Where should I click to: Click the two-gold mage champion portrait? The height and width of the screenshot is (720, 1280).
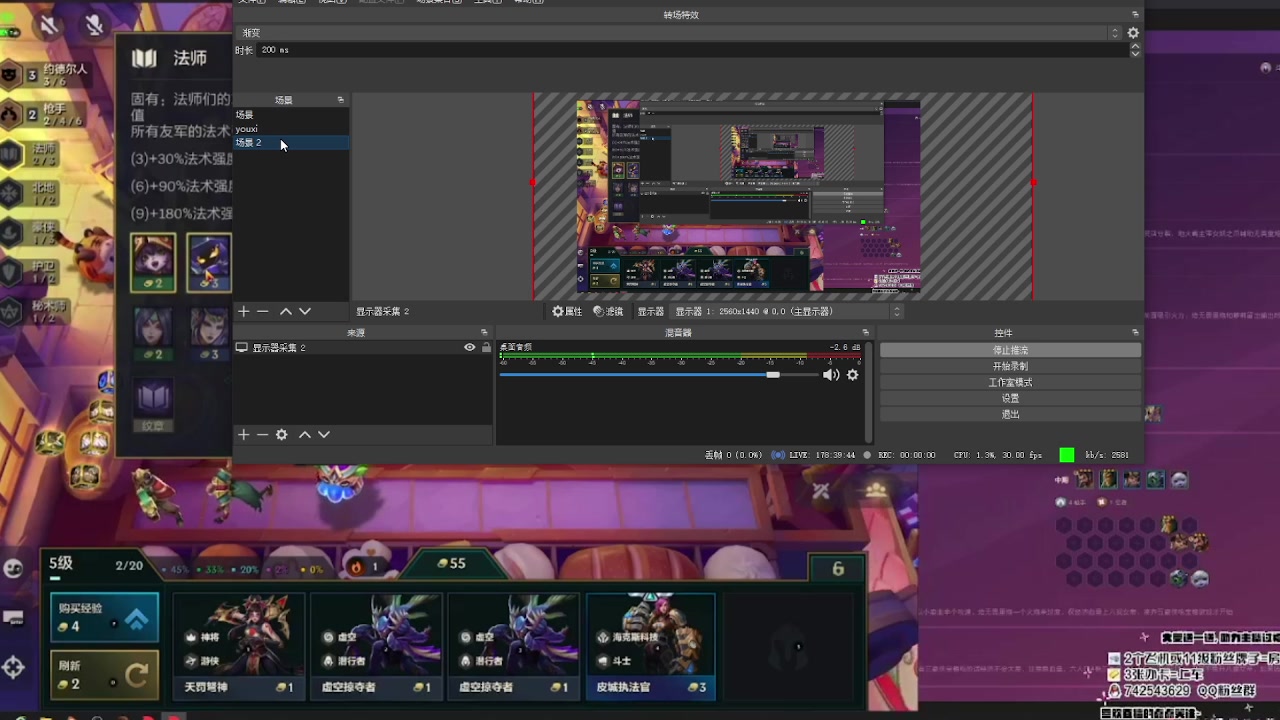153,263
